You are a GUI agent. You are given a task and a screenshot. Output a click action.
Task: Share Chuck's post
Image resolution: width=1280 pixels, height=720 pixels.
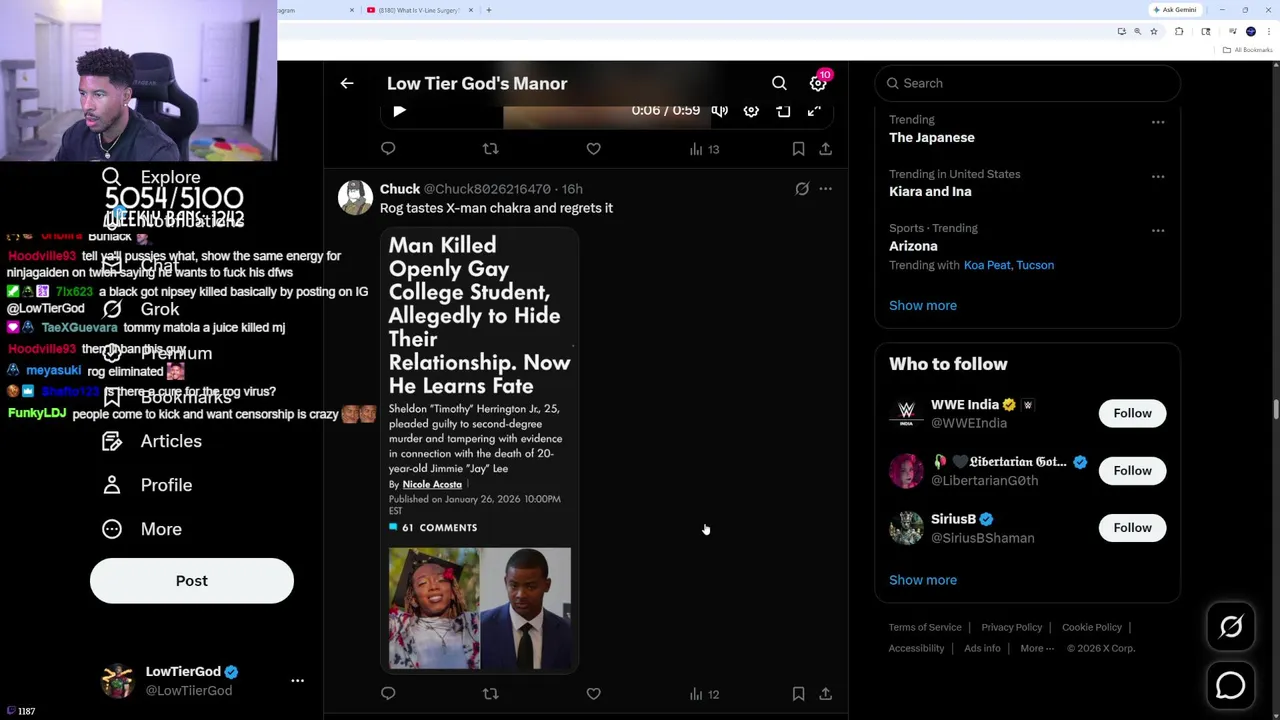tap(825, 694)
